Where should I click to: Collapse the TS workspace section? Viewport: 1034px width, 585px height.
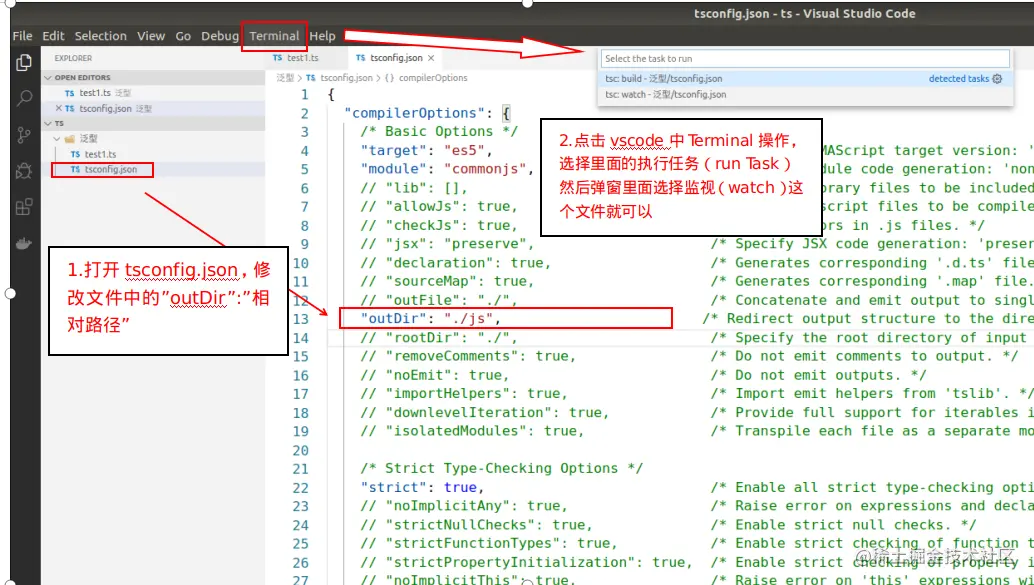click(x=154, y=123)
